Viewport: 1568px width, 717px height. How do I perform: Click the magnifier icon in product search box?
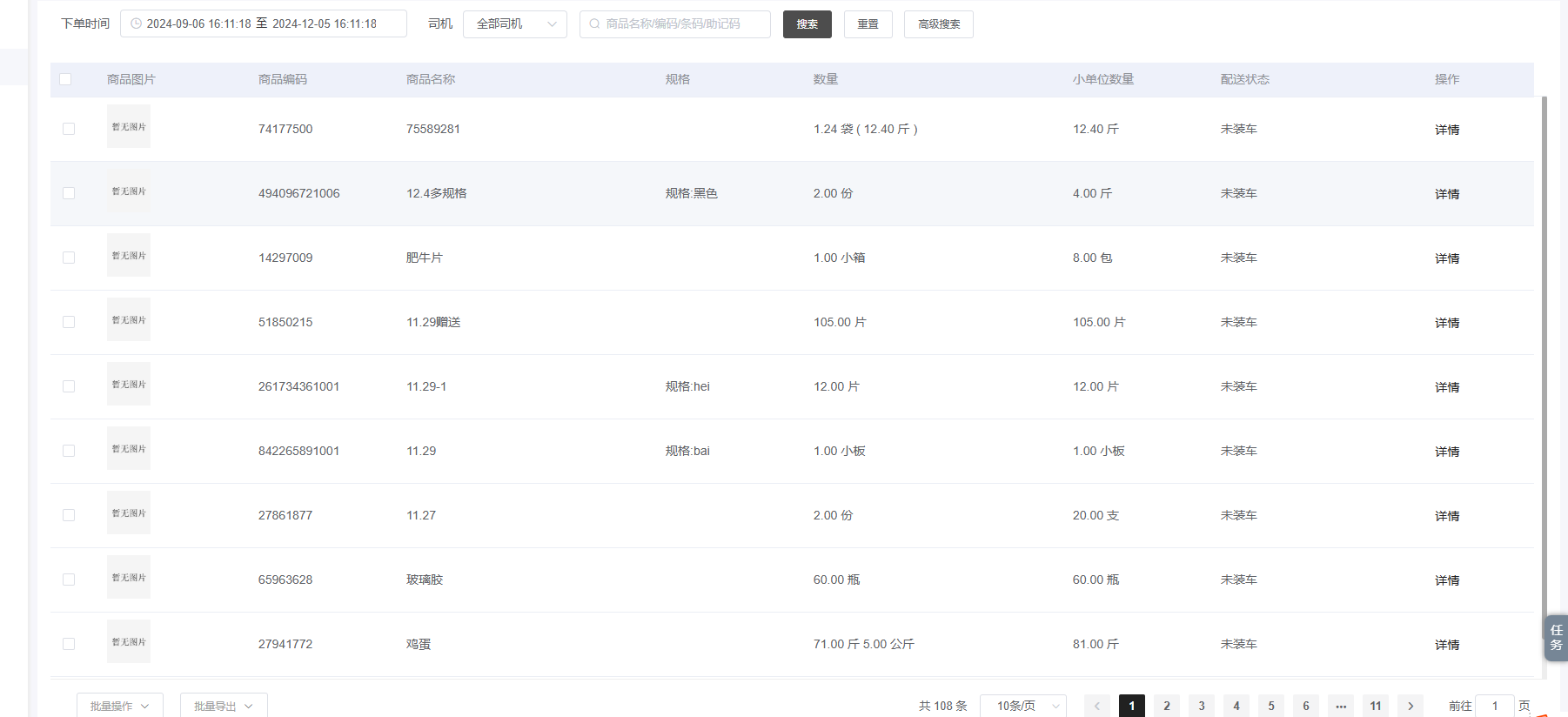coord(594,24)
